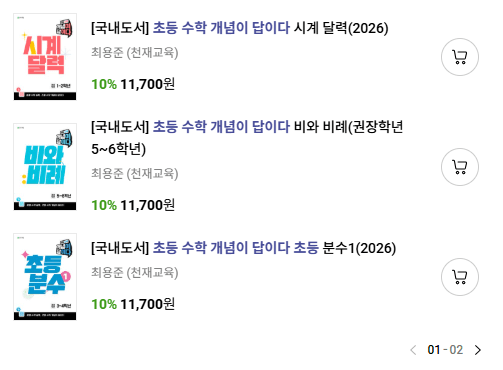Open title link 시계 달력(2026)
The image size is (503, 370).
(240, 28)
